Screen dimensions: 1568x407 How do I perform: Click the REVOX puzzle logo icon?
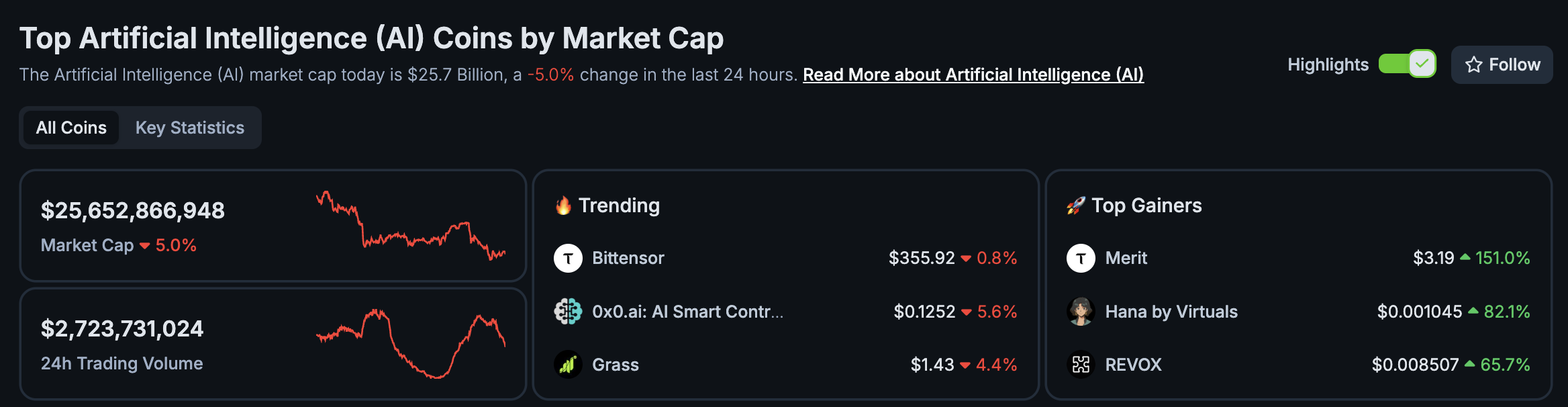point(1081,365)
